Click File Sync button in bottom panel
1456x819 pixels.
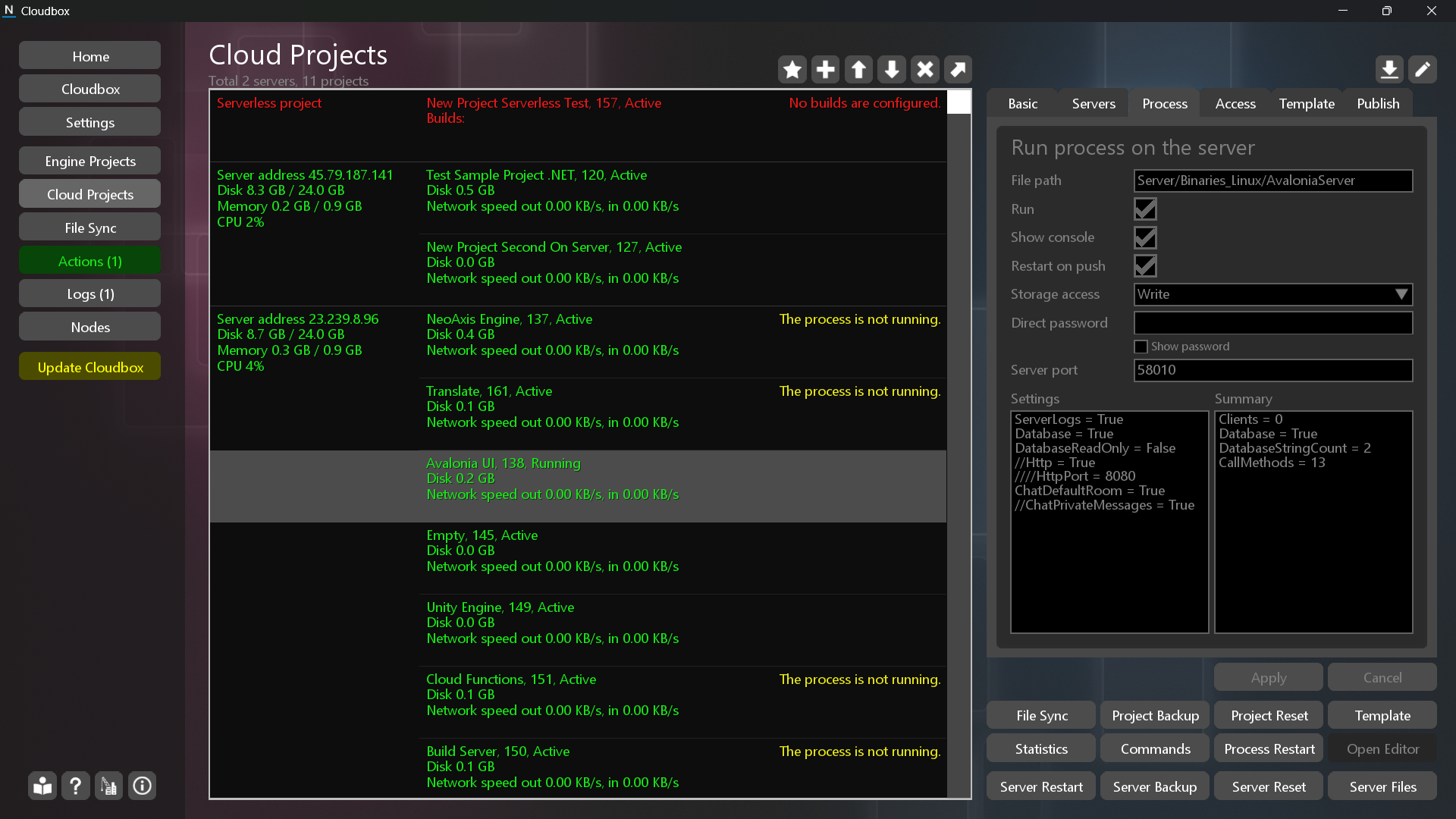click(x=1041, y=715)
